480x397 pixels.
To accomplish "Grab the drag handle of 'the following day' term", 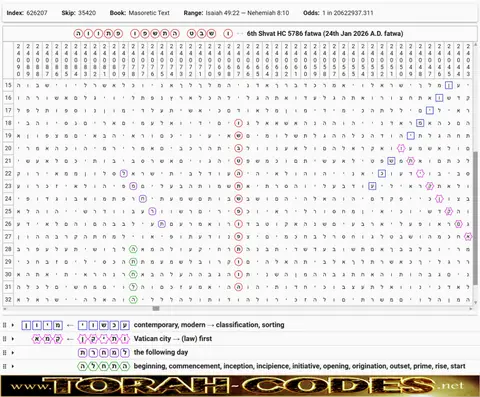I will 4,352.
